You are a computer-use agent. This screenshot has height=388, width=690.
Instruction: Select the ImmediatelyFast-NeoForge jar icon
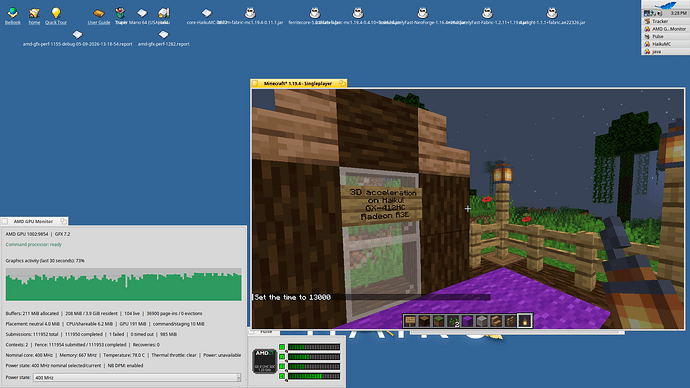422,13
